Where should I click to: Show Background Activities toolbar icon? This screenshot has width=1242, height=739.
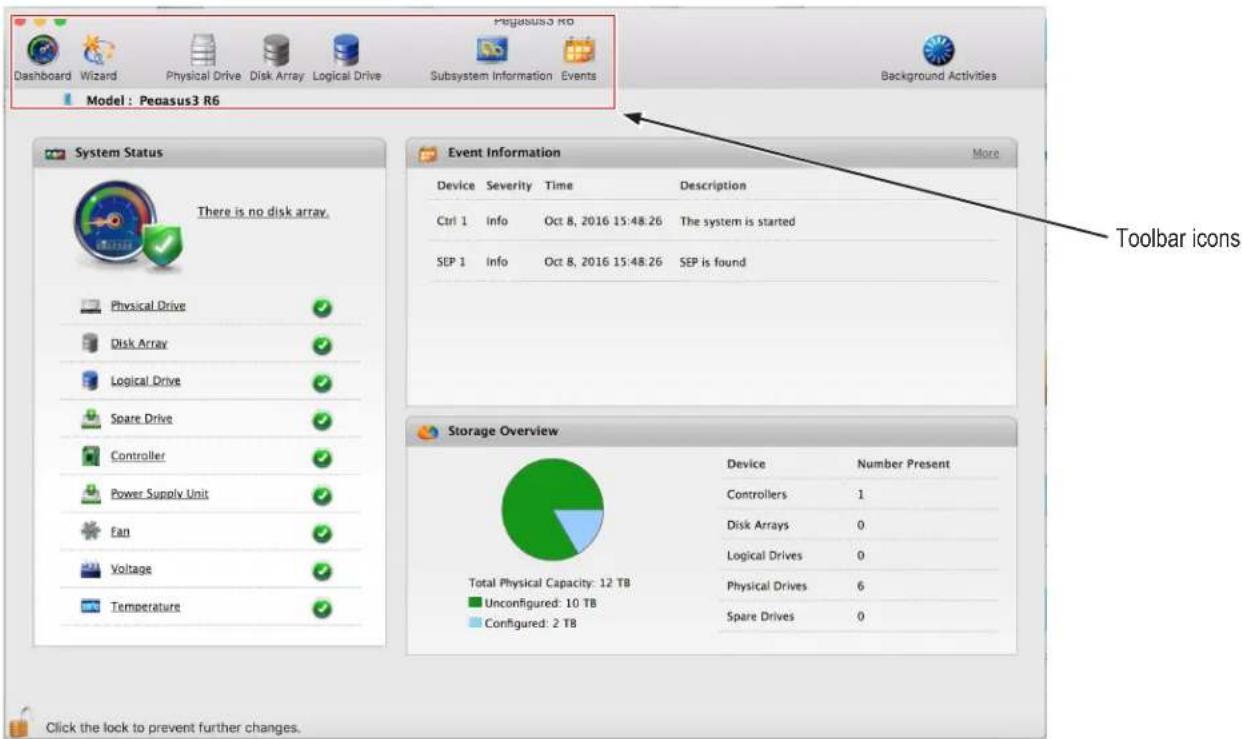point(938,51)
